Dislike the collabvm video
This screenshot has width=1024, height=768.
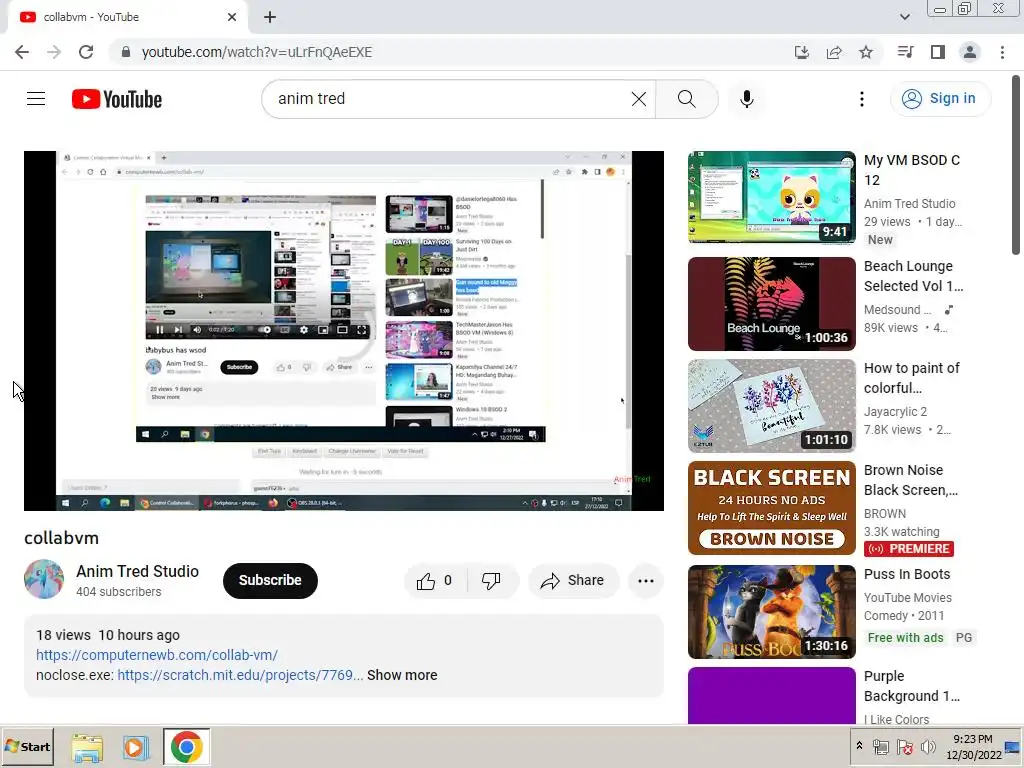pos(492,581)
